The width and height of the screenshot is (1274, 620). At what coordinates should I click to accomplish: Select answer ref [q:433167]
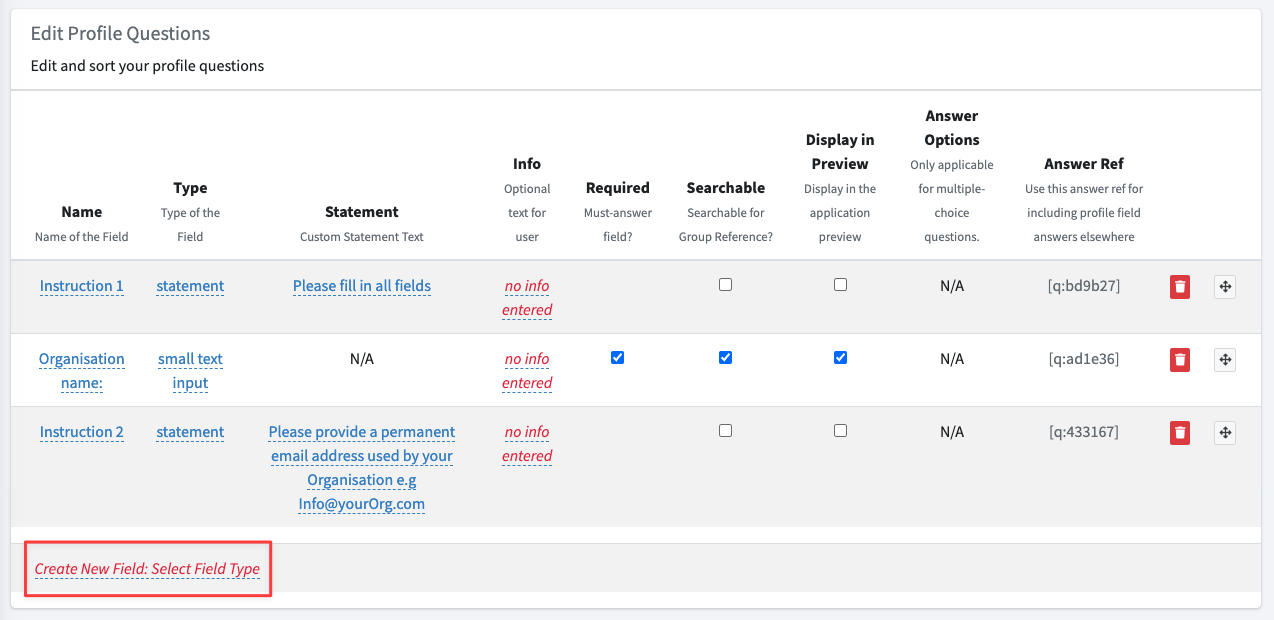[x=1084, y=432]
